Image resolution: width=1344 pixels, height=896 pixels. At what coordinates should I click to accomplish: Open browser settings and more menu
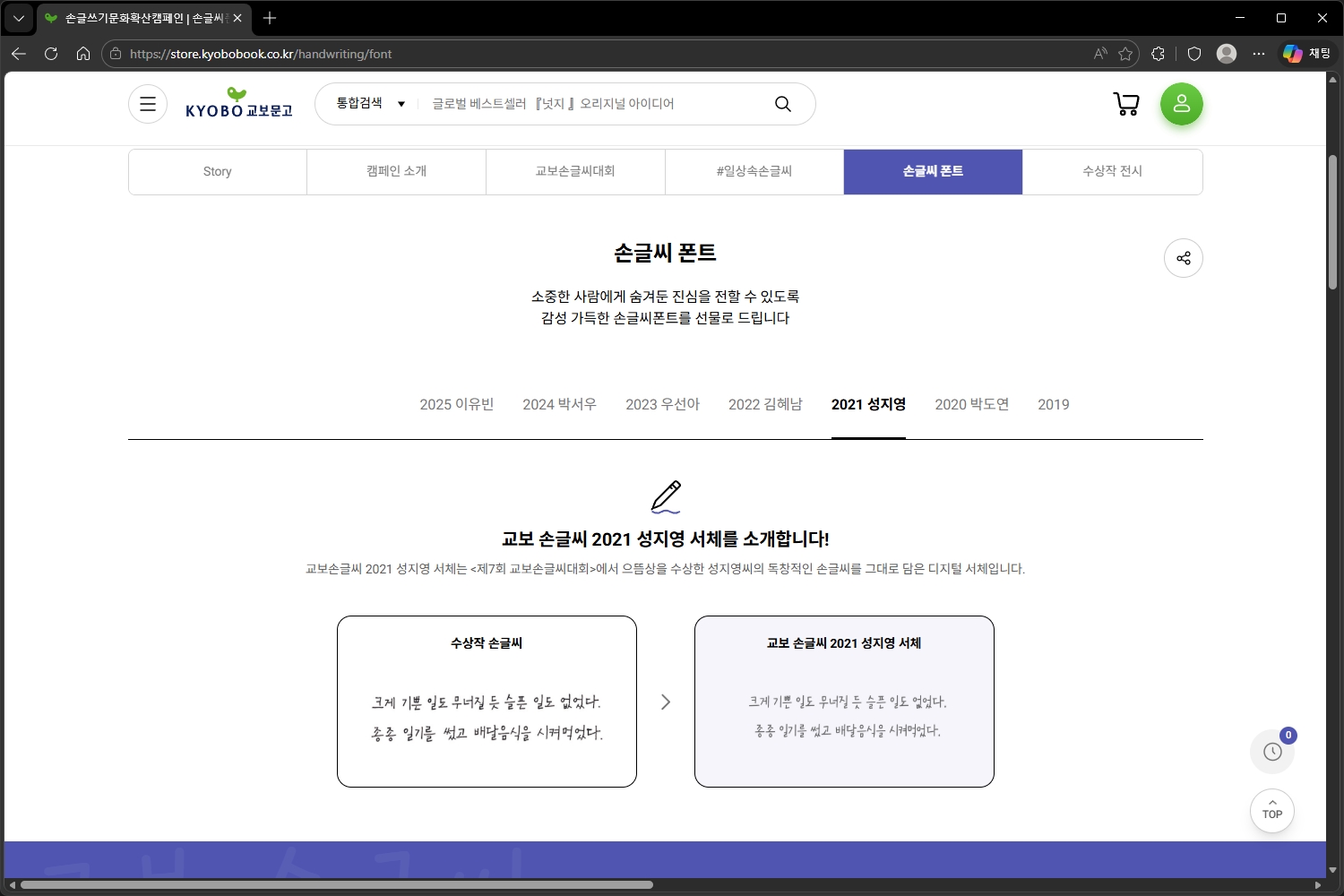(1259, 54)
